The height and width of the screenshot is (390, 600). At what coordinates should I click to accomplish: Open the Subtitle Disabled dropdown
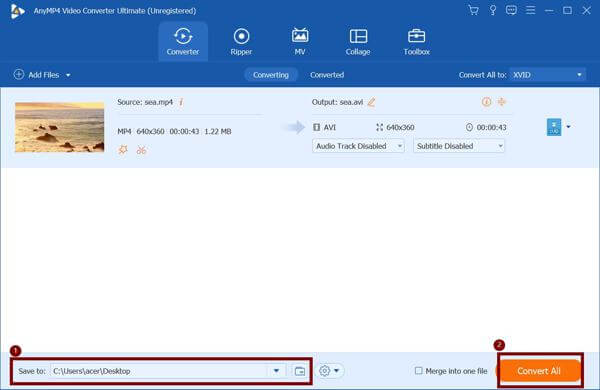click(459, 146)
